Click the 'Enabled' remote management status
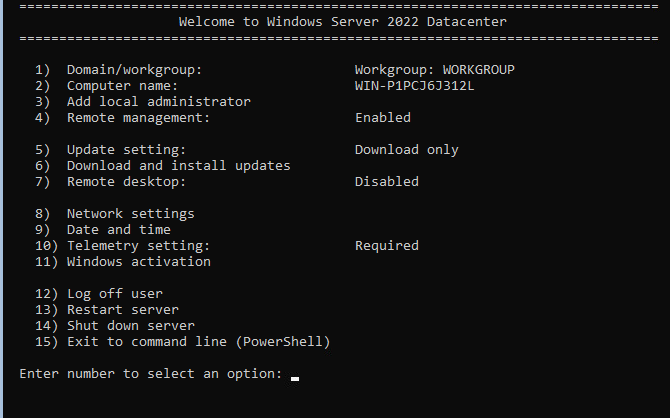The width and height of the screenshot is (670, 418). (x=383, y=118)
